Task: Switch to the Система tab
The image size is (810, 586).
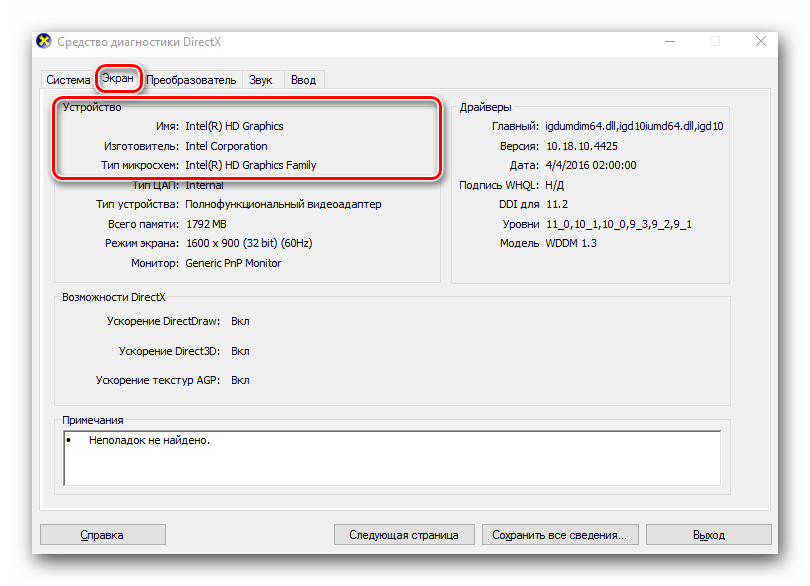Action: coord(68,80)
